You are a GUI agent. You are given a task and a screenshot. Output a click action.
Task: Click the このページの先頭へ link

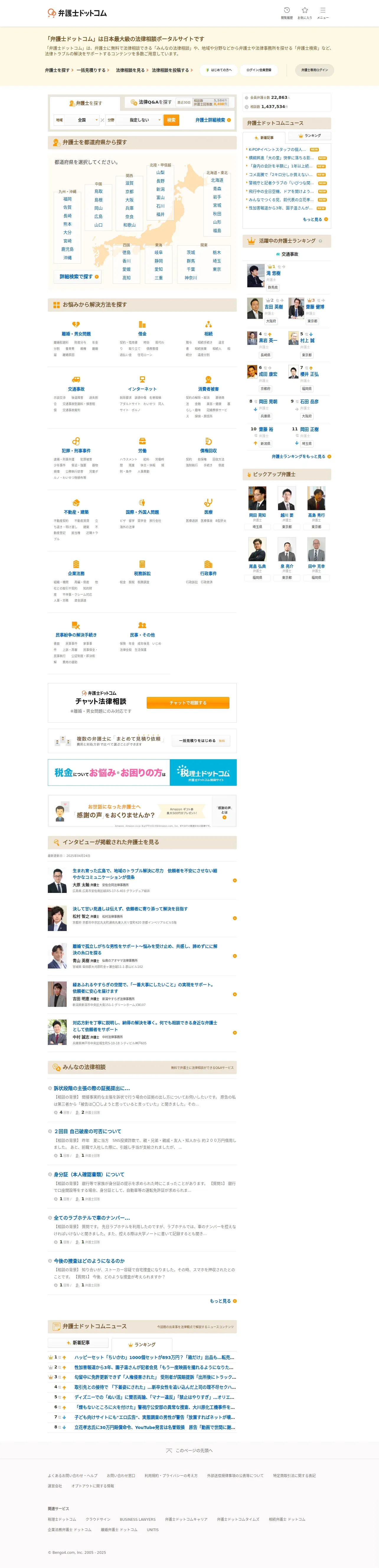[189, 1451]
